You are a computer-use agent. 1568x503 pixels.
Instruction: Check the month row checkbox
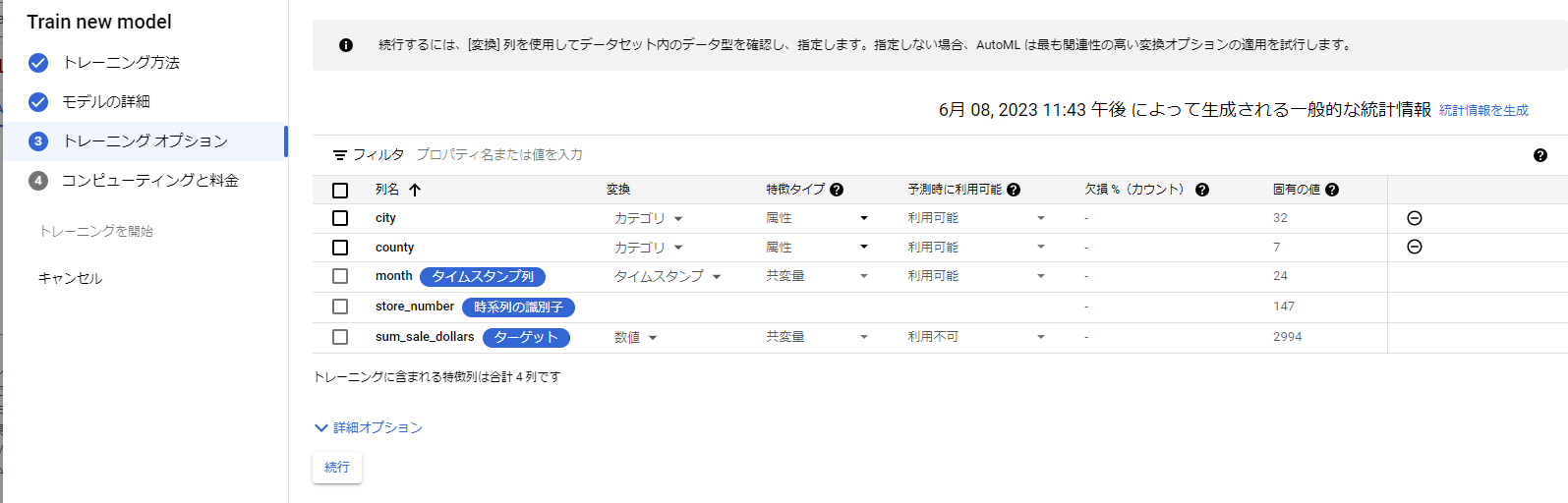(x=340, y=276)
